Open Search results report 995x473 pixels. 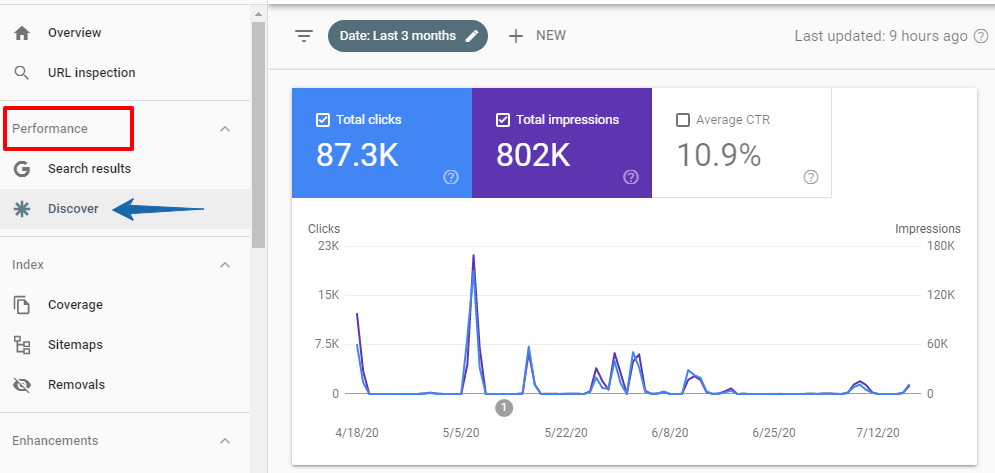pos(89,169)
